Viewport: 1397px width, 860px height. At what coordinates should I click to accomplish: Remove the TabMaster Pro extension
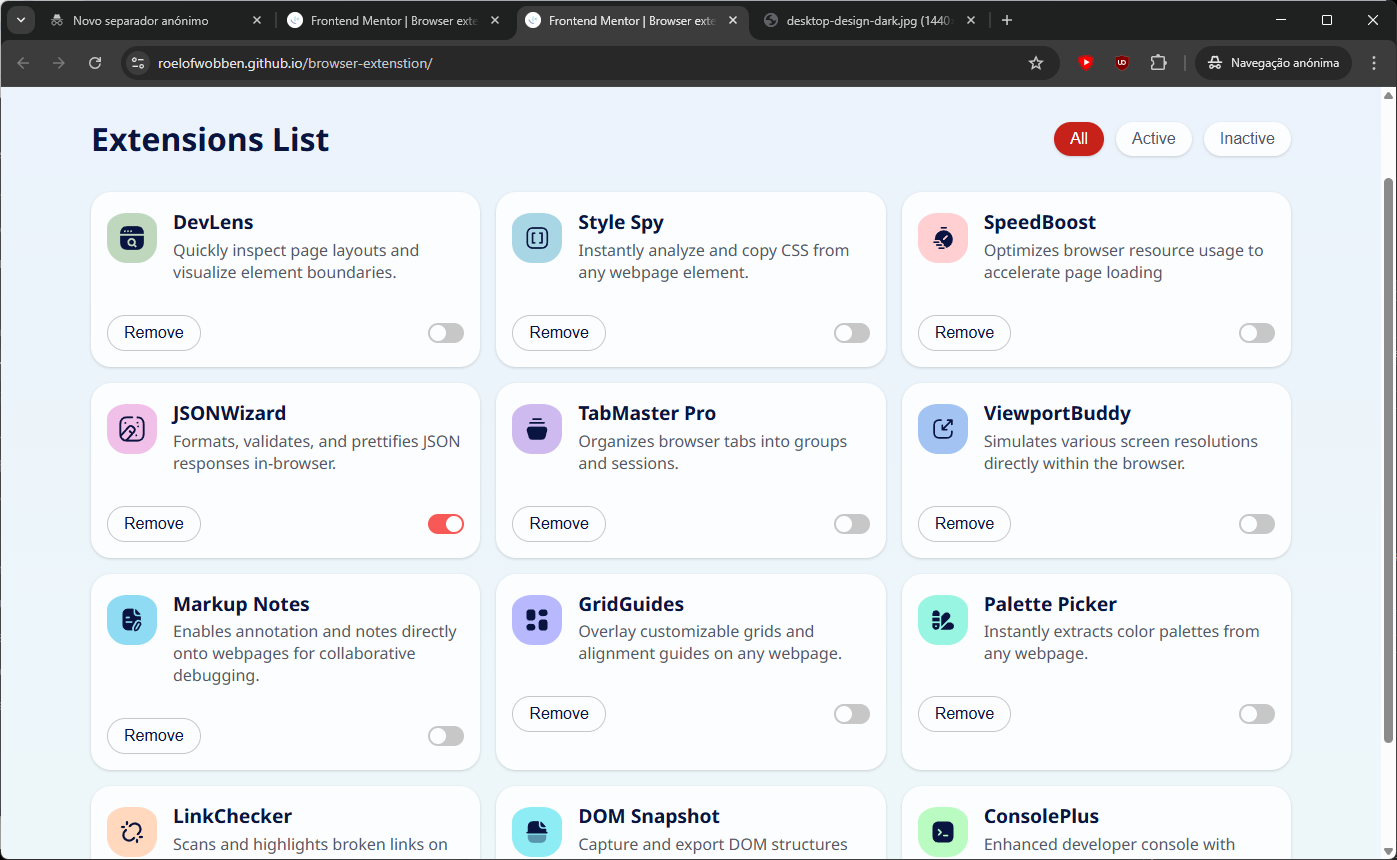pyautogui.click(x=559, y=524)
